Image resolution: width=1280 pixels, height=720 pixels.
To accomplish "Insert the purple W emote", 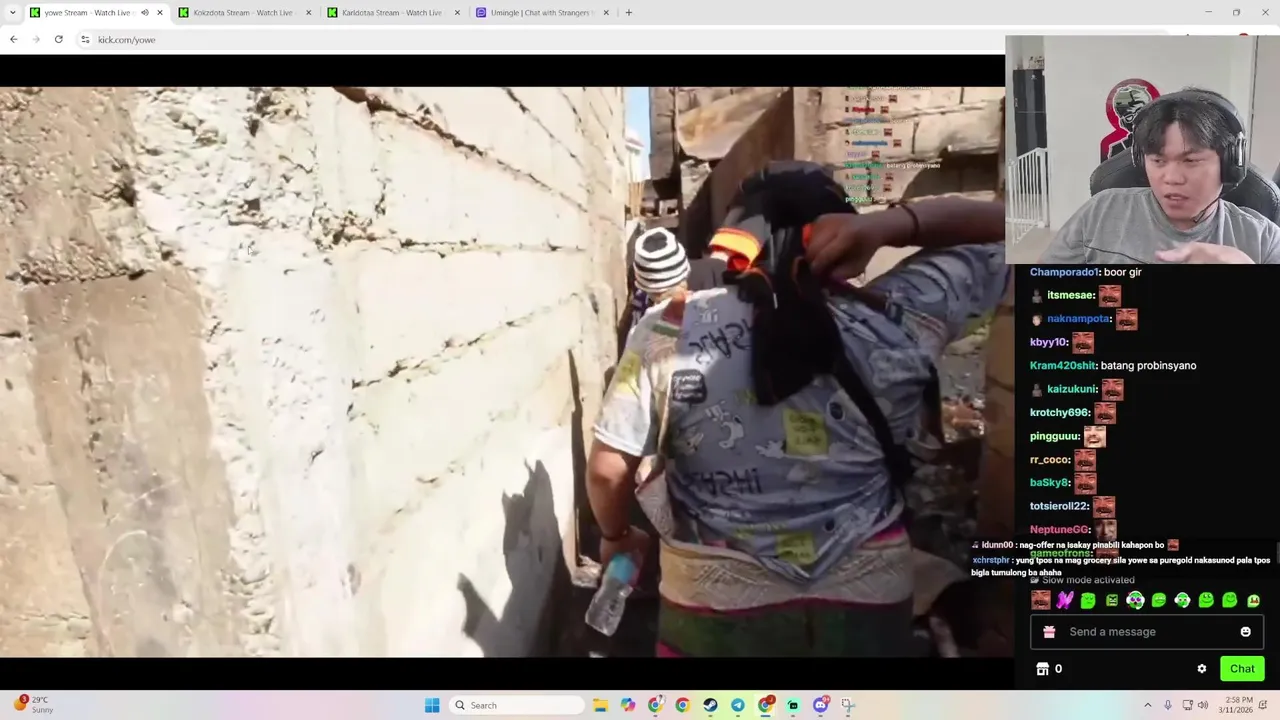I will 1065,600.
